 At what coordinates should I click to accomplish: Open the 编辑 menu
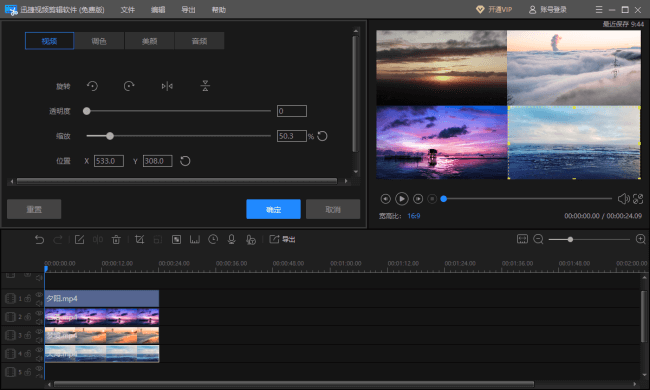tap(158, 10)
